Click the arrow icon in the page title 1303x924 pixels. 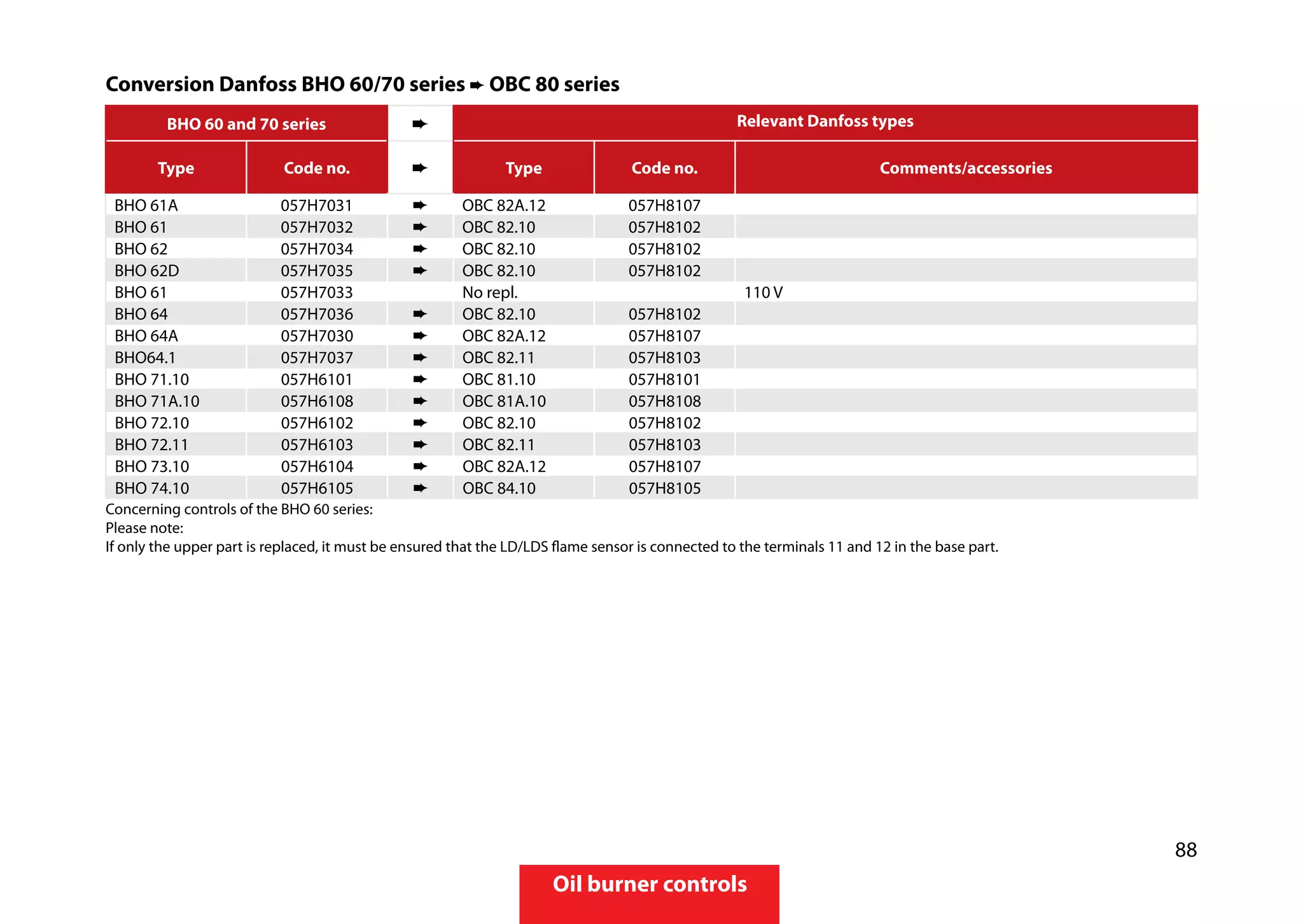coord(477,85)
